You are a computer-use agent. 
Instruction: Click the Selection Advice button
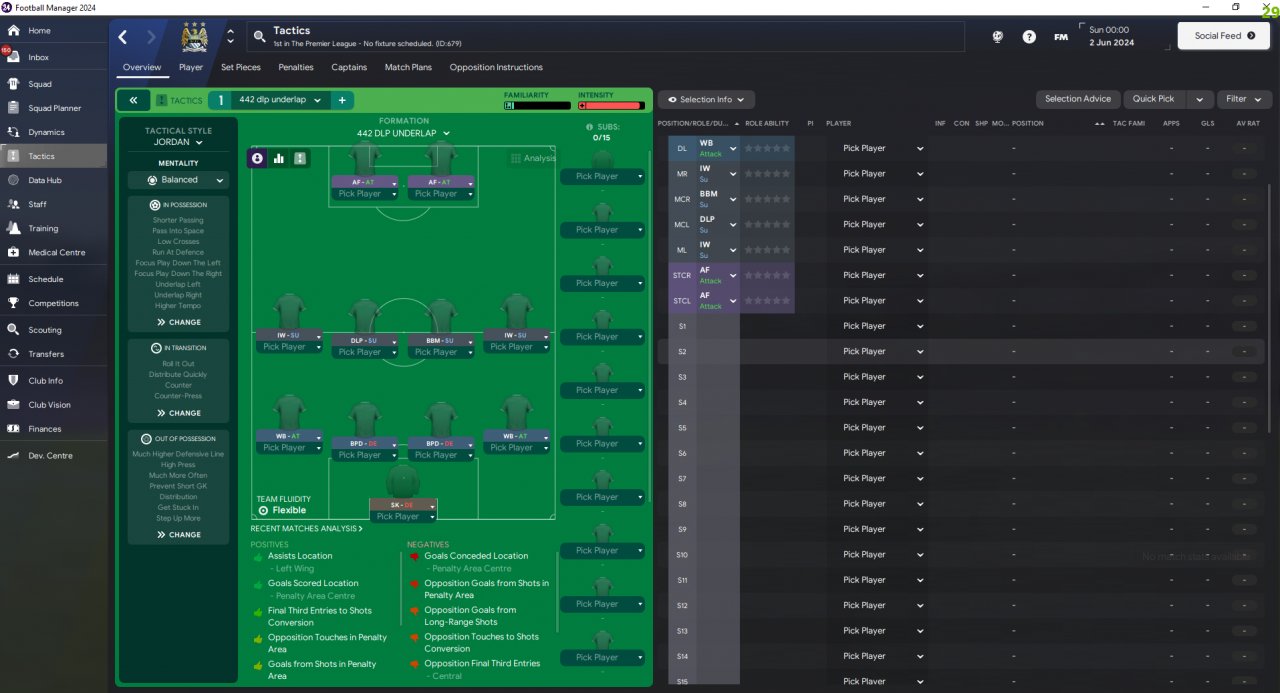pos(1078,99)
